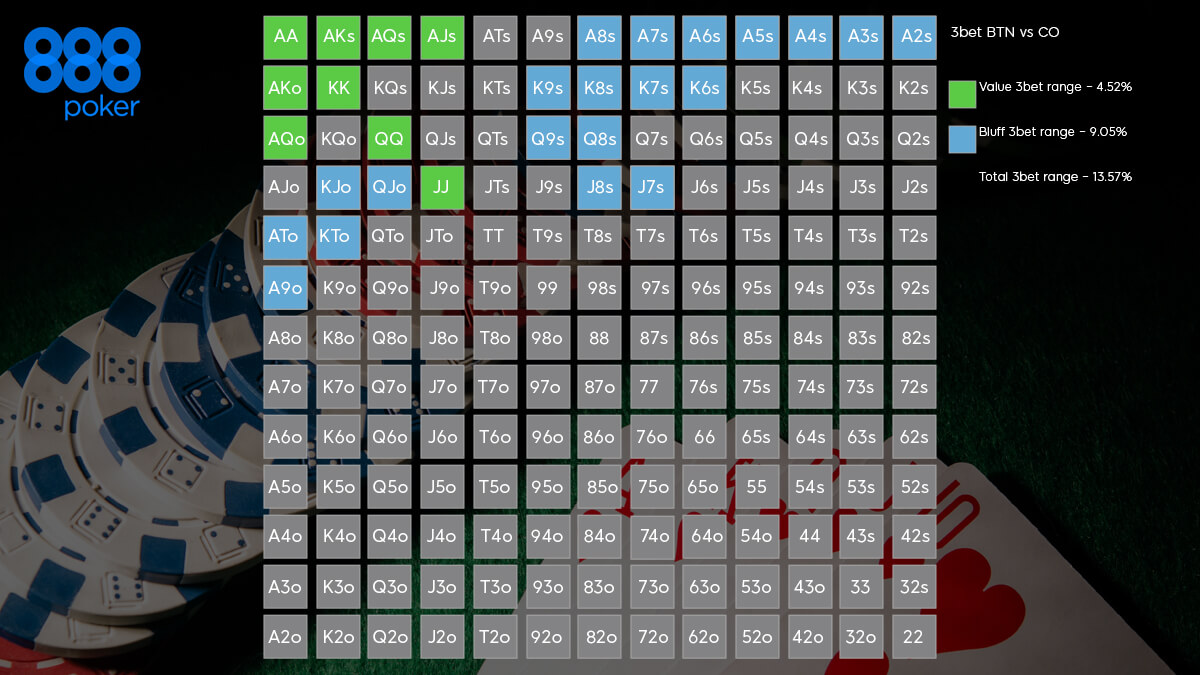The height and width of the screenshot is (675, 1200).
Task: Click the 888 poker logo
Action: click(x=82, y=73)
